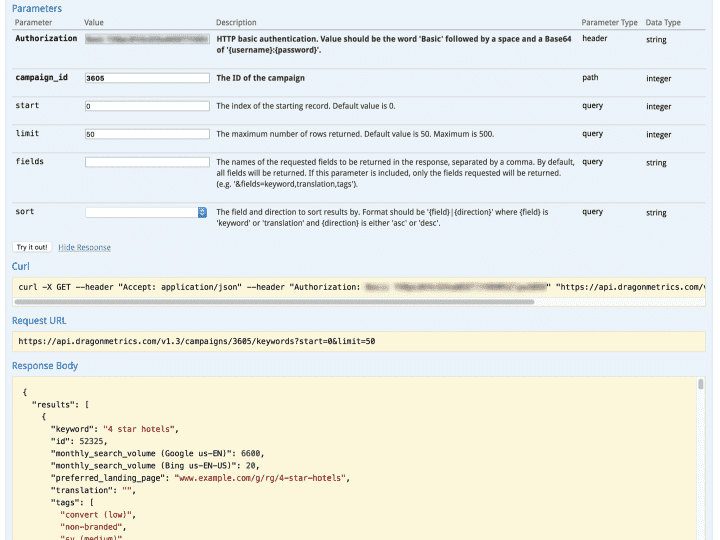Image resolution: width=720 pixels, height=540 pixels.
Task: Click the 'Try it out!' button
Action: [x=31, y=247]
